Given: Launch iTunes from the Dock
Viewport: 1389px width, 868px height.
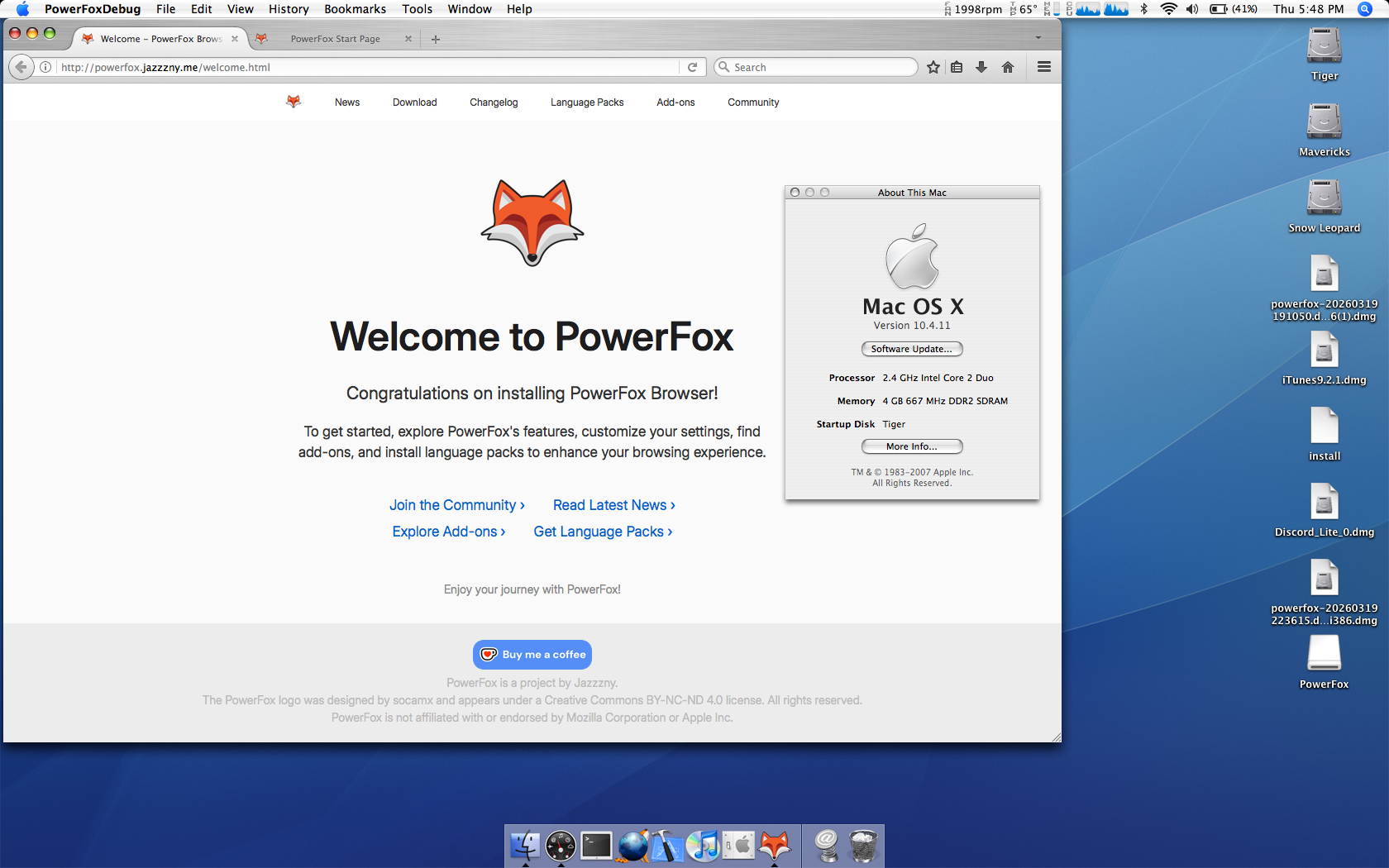Looking at the screenshot, I should (704, 846).
